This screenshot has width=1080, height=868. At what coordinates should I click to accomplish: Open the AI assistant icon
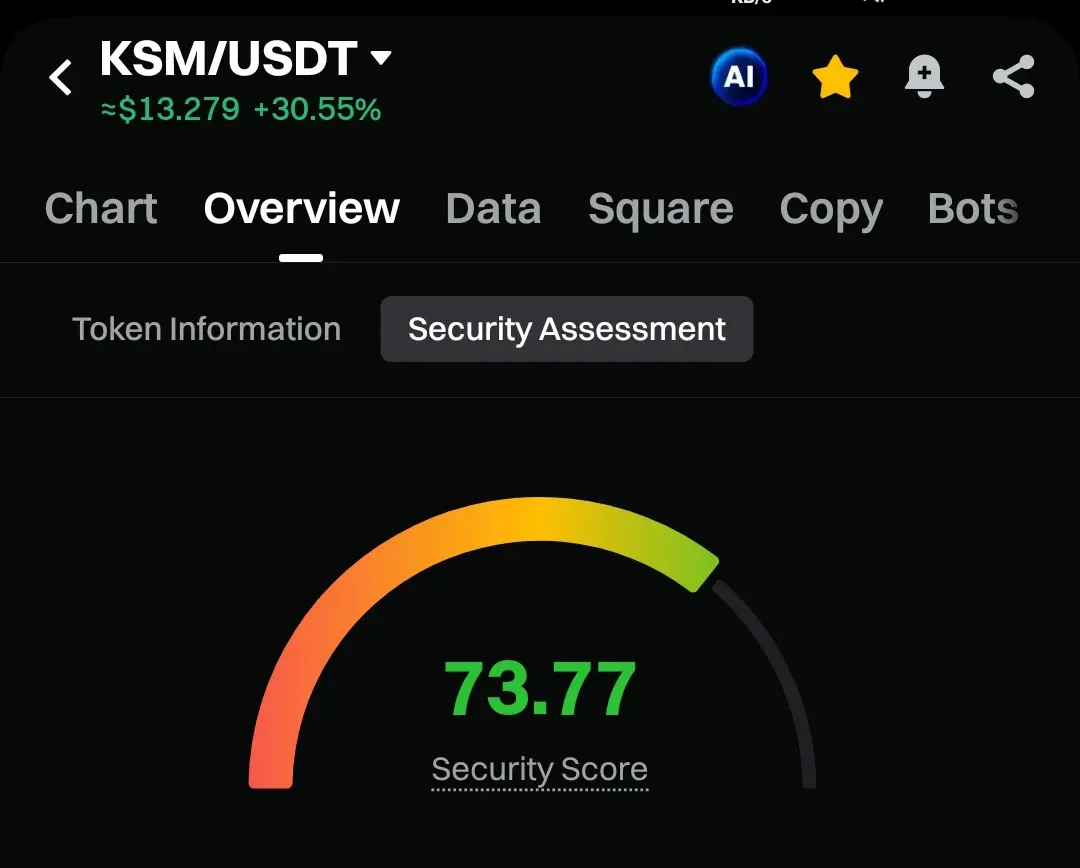tap(739, 76)
